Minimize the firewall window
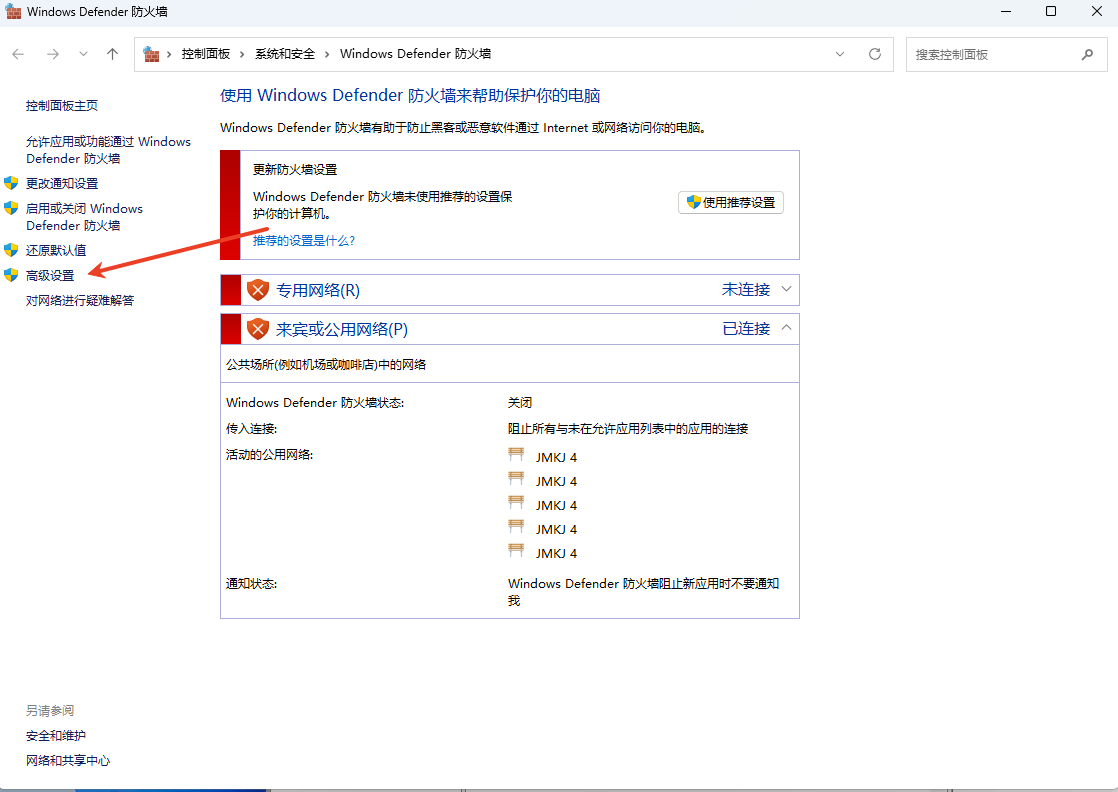The width and height of the screenshot is (1118, 792). coord(1006,11)
